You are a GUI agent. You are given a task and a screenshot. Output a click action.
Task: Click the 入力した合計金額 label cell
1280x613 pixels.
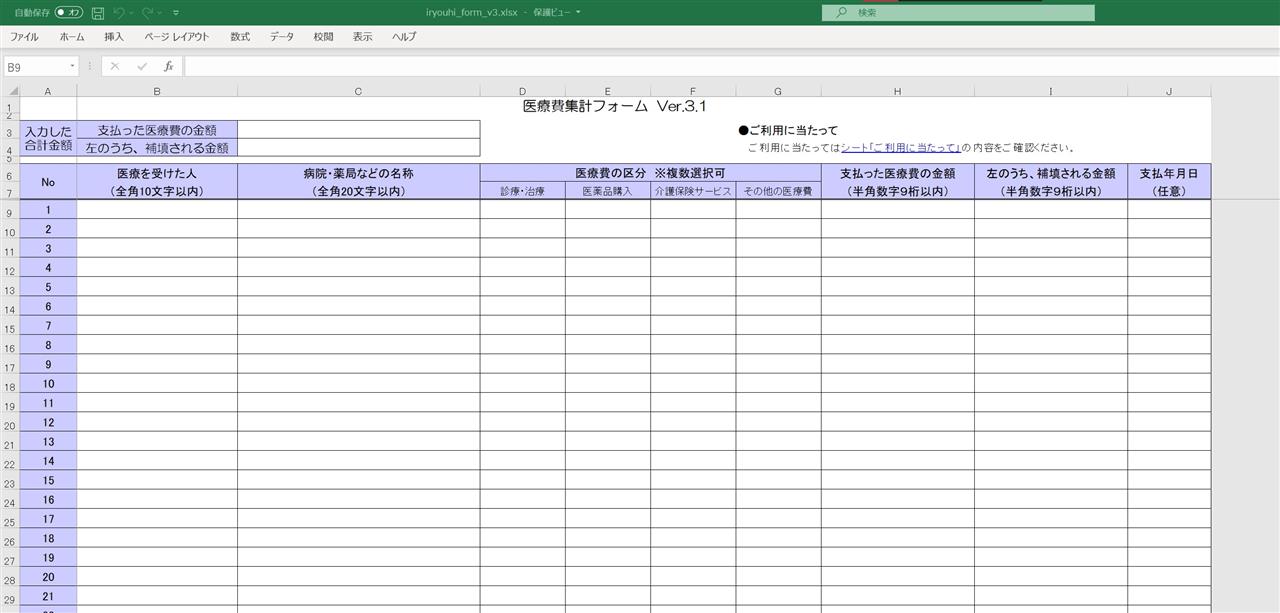coord(48,139)
